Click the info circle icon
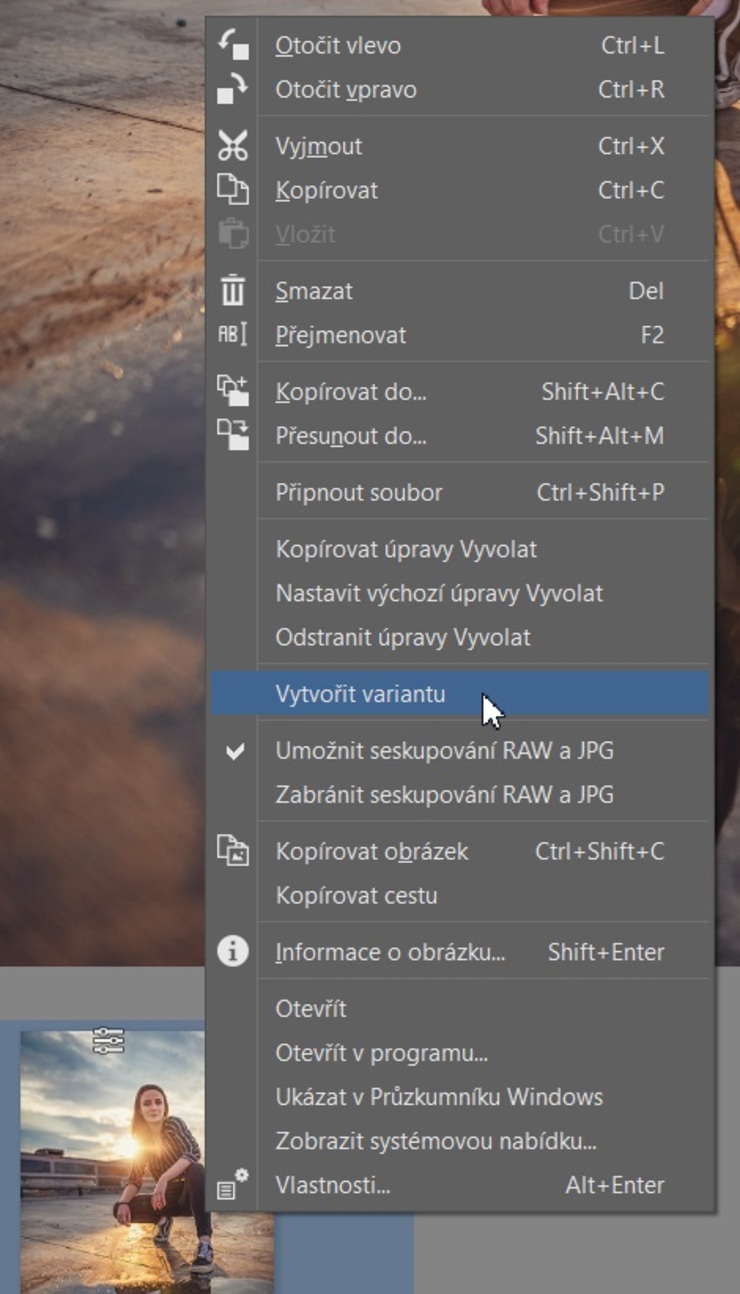Screen dimensions: 740x1294 233,951
